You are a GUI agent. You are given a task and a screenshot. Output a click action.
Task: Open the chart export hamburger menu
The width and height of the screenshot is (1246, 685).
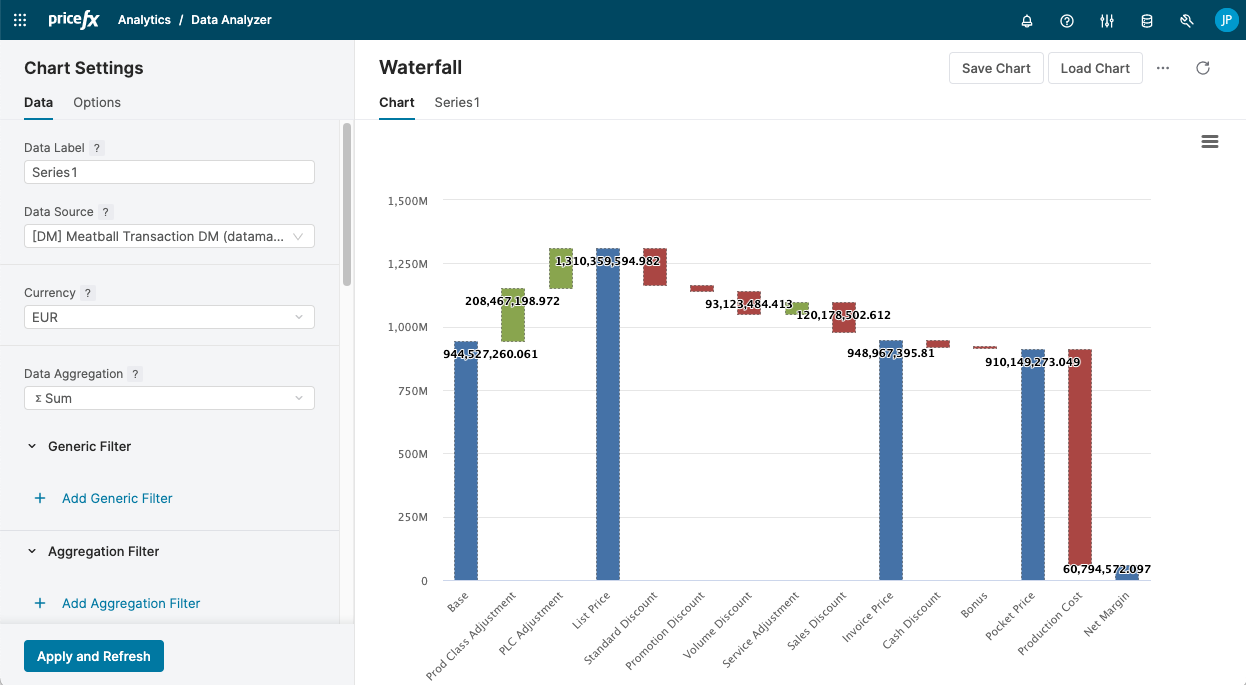(x=1210, y=141)
